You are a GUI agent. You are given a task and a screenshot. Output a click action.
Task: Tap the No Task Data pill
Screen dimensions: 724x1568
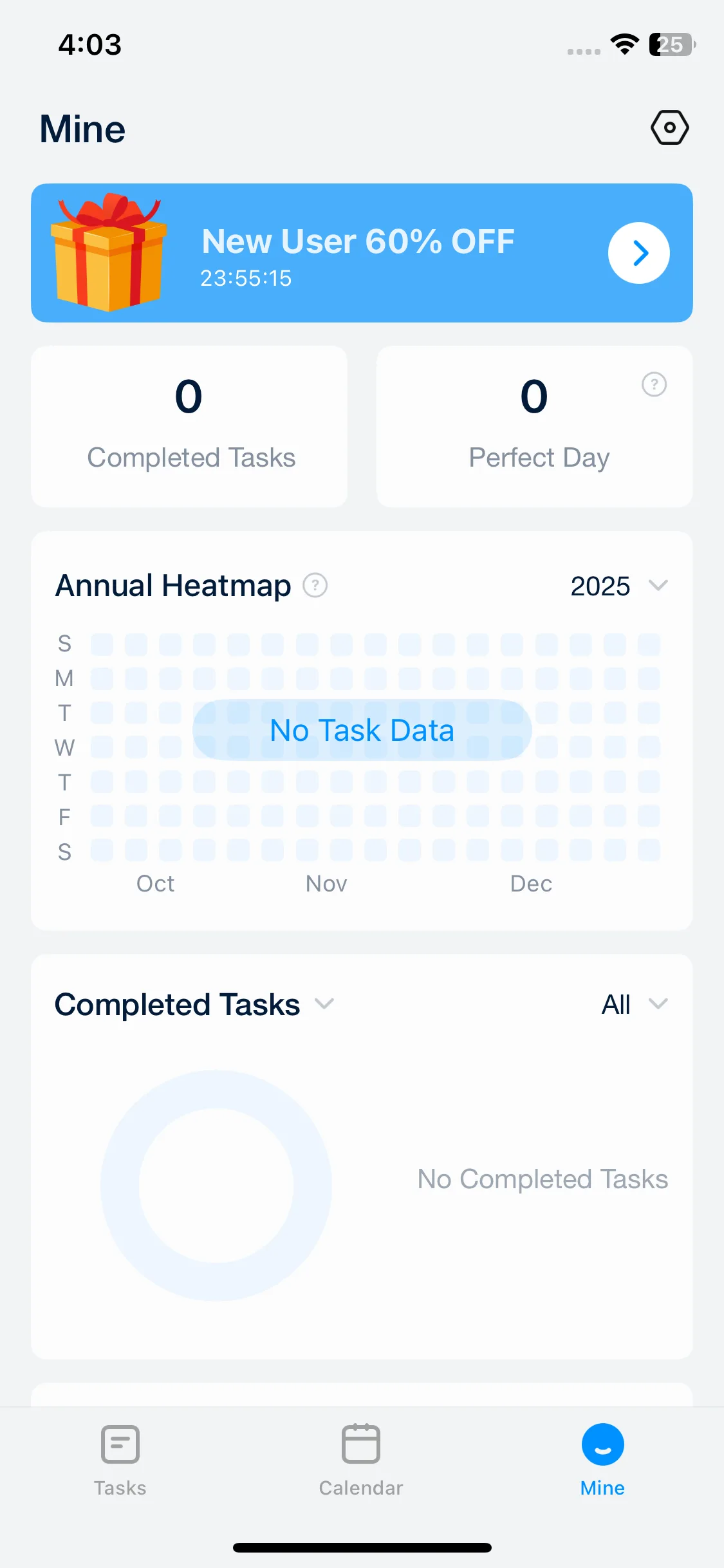click(x=362, y=730)
